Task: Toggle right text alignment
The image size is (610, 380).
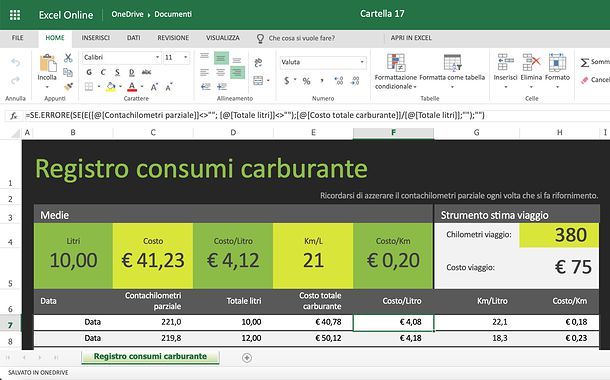Action: (237, 72)
